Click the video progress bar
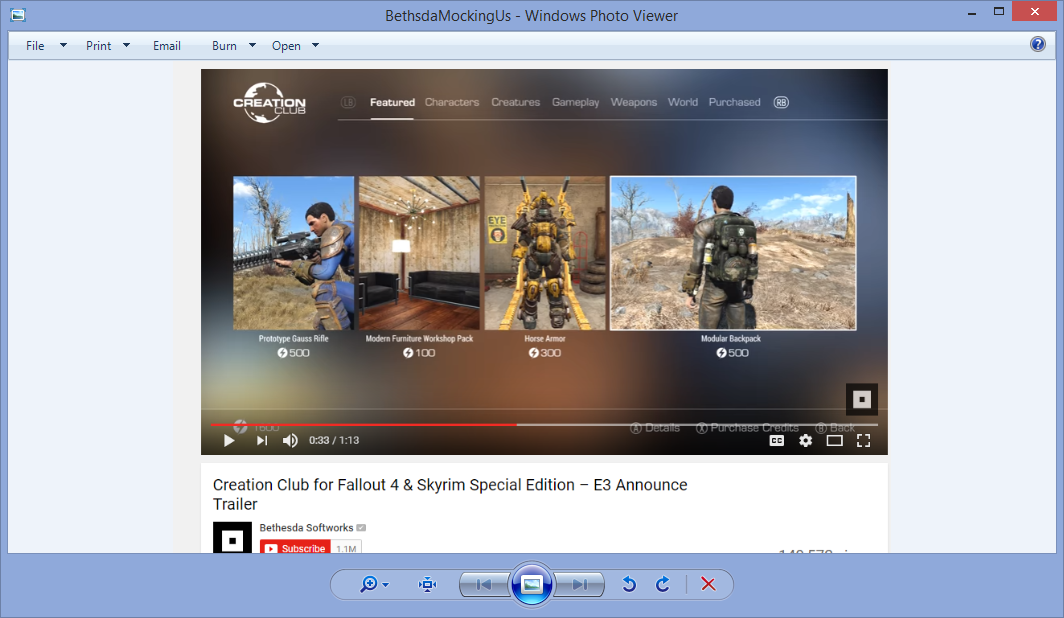The width and height of the screenshot is (1064, 618). click(x=544, y=425)
